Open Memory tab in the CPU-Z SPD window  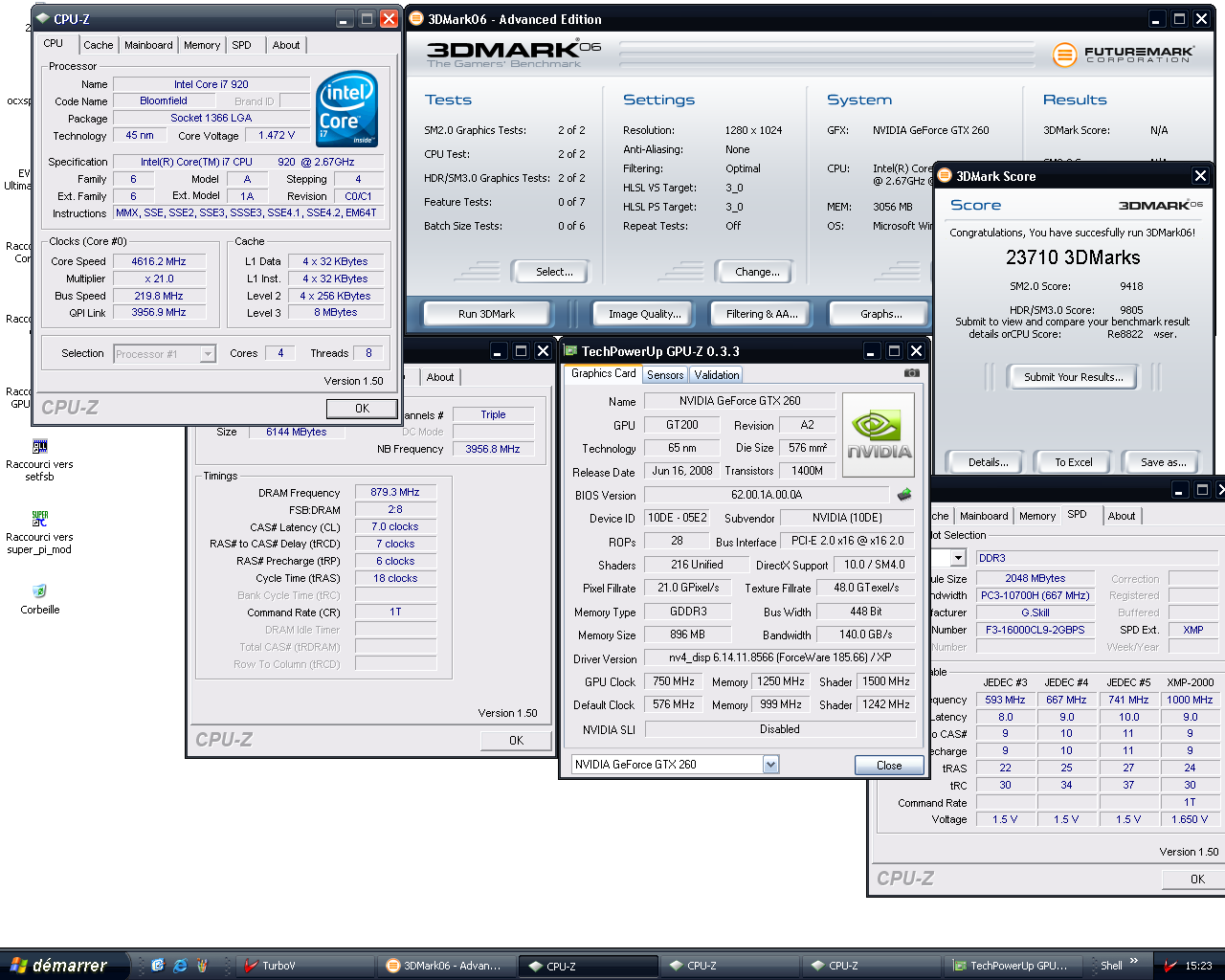tap(1037, 516)
